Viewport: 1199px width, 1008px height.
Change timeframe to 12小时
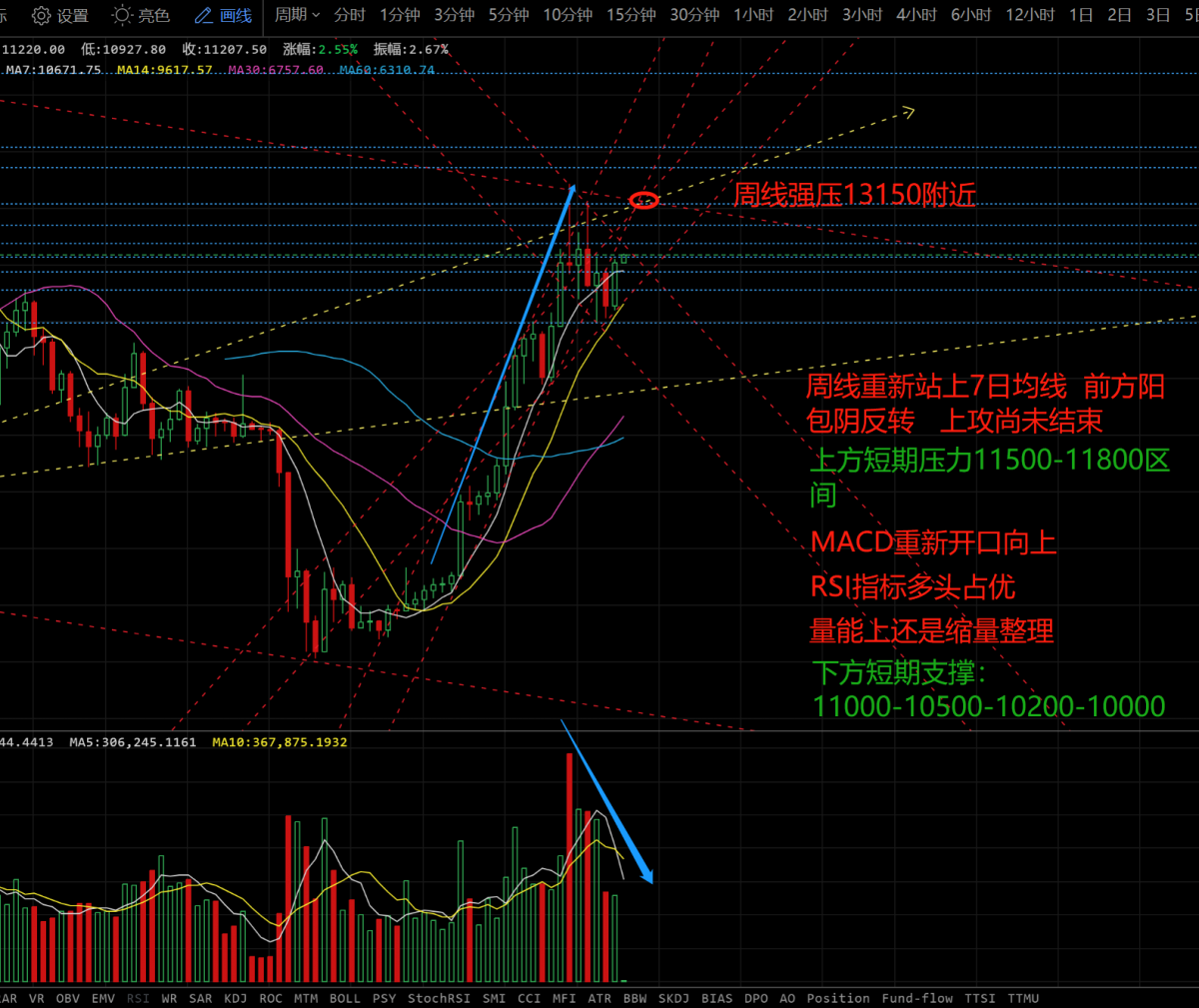click(x=1030, y=15)
